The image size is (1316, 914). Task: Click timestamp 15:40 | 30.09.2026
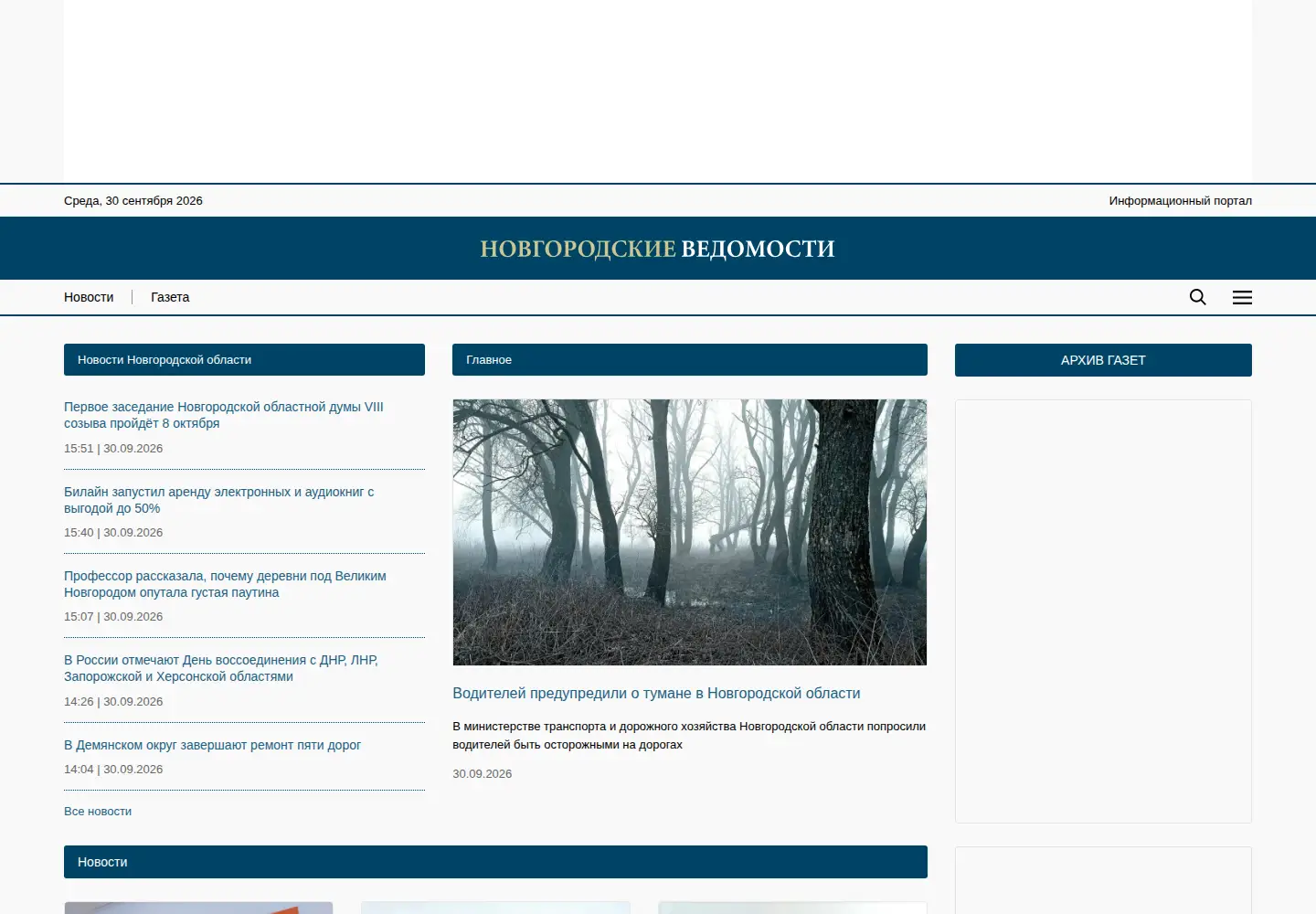tap(113, 533)
